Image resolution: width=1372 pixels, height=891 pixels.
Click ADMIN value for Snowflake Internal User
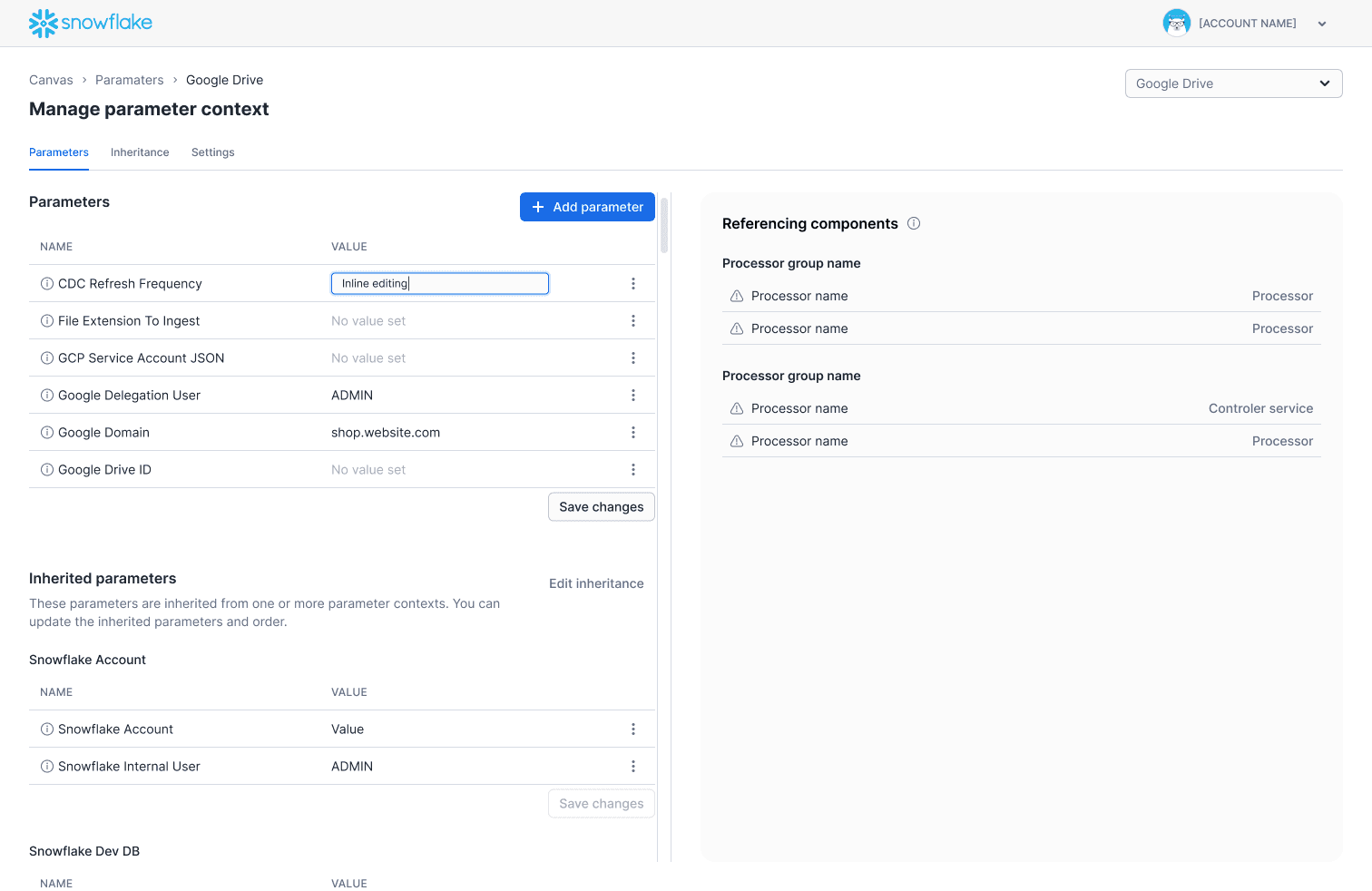point(352,767)
